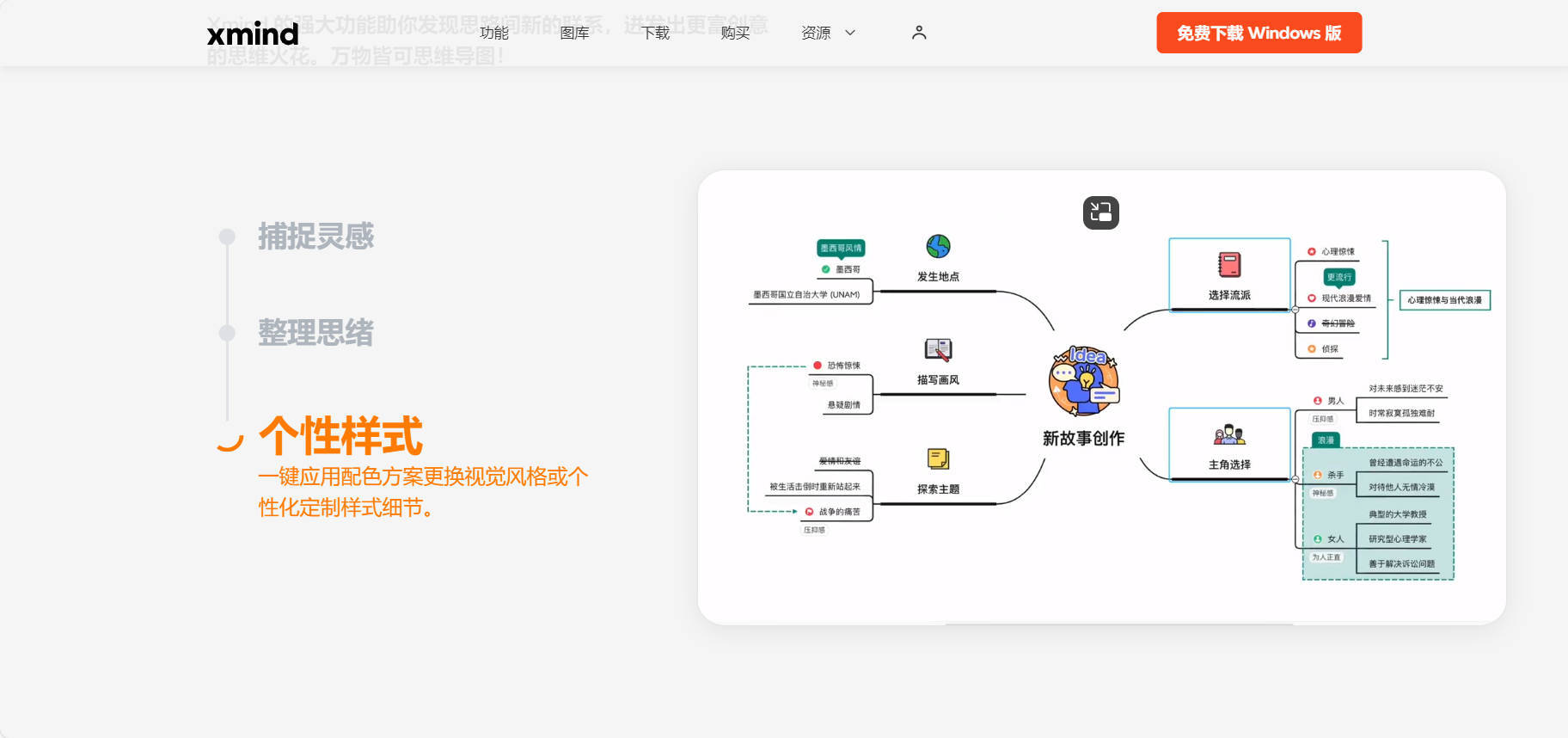Image resolution: width=1568 pixels, height=738 pixels.
Task: Click the 主角选择 topic box
Action: click(1229, 444)
